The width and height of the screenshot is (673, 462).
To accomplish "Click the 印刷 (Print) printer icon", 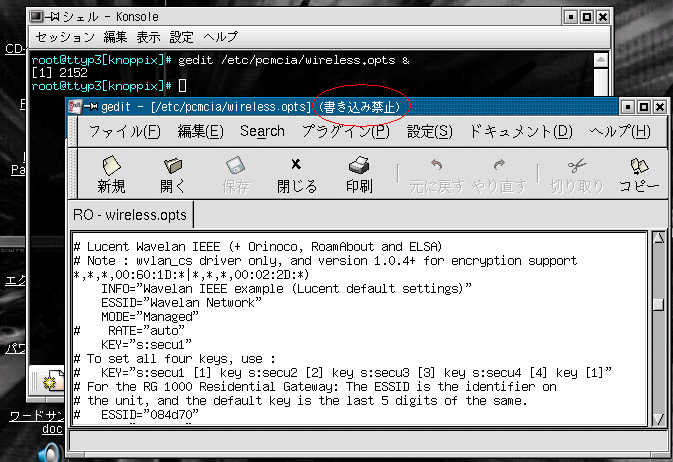I will click(x=359, y=165).
